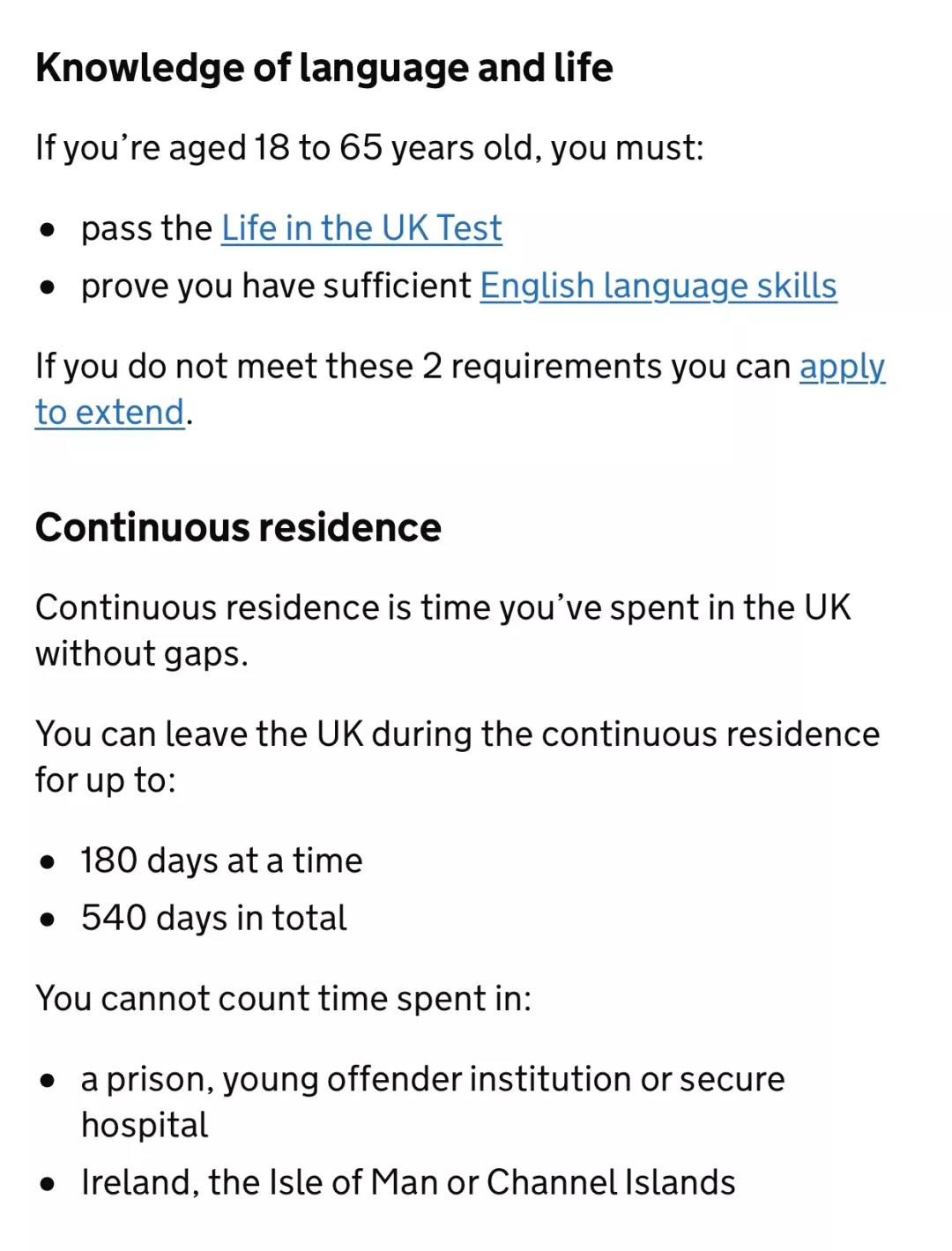Click the 'to extend' link text

(x=110, y=413)
